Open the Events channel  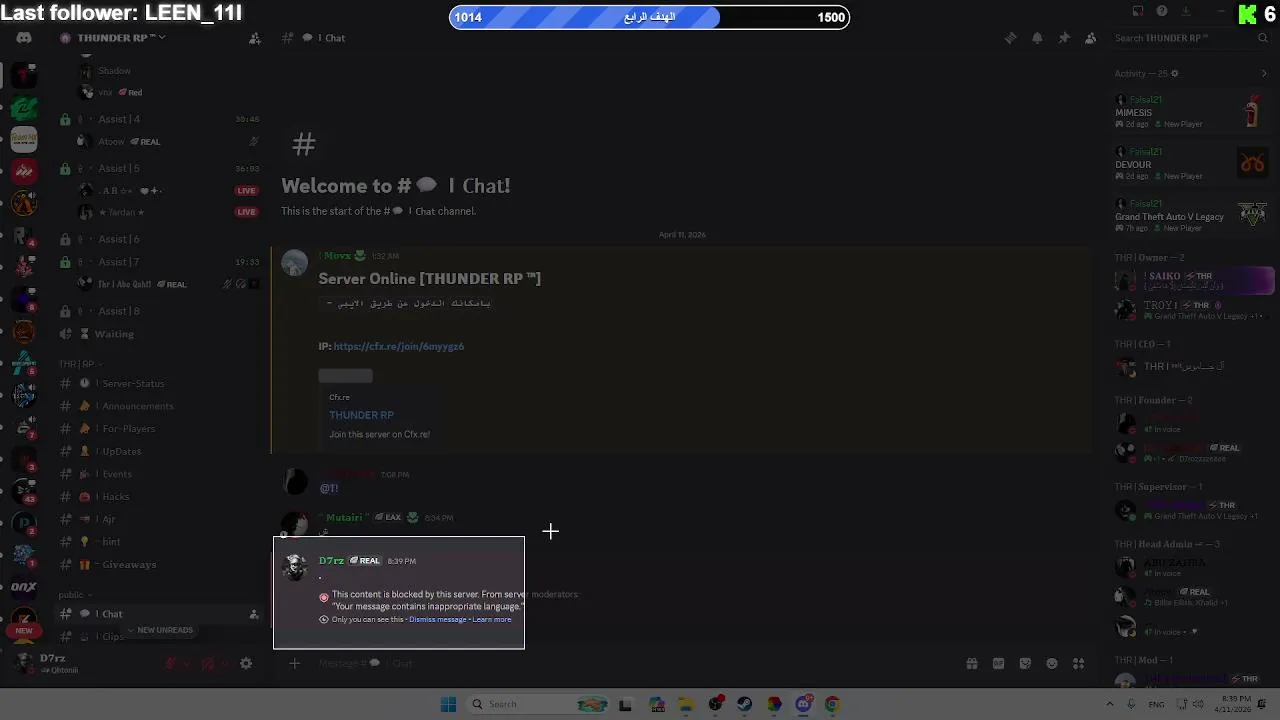(160, 474)
